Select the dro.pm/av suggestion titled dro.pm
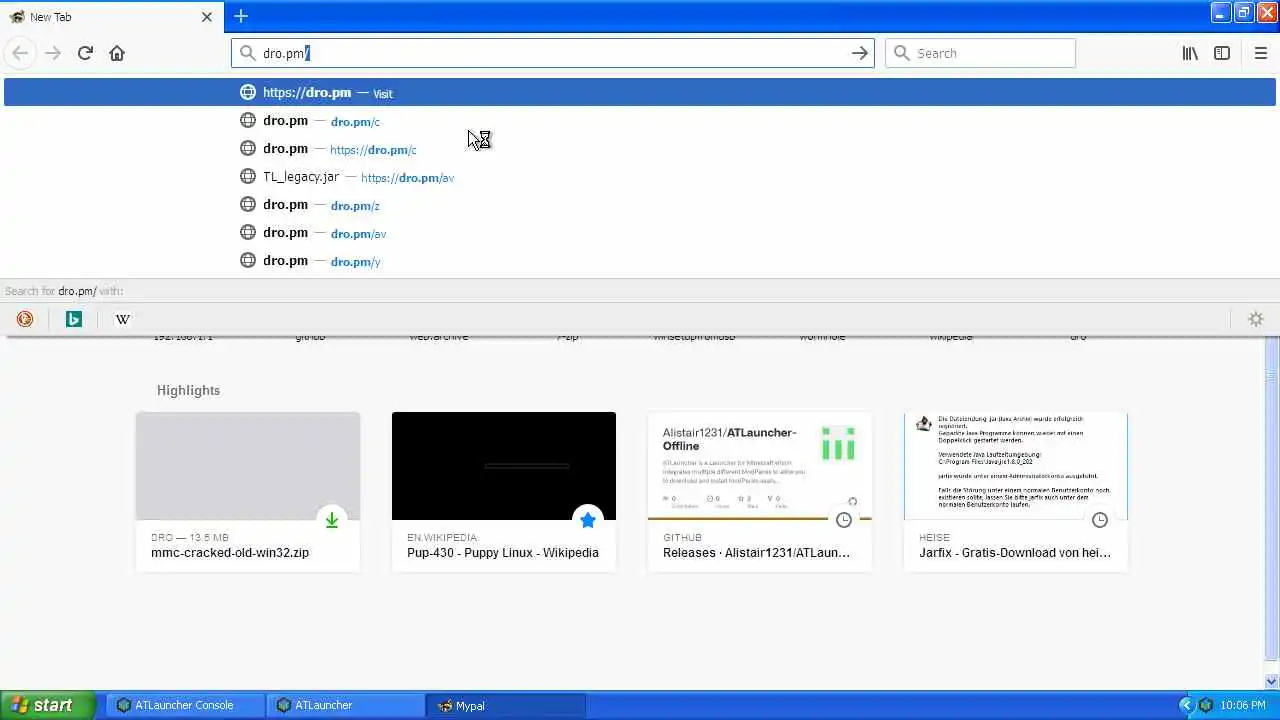This screenshot has width=1280, height=720. pyautogui.click(x=640, y=233)
